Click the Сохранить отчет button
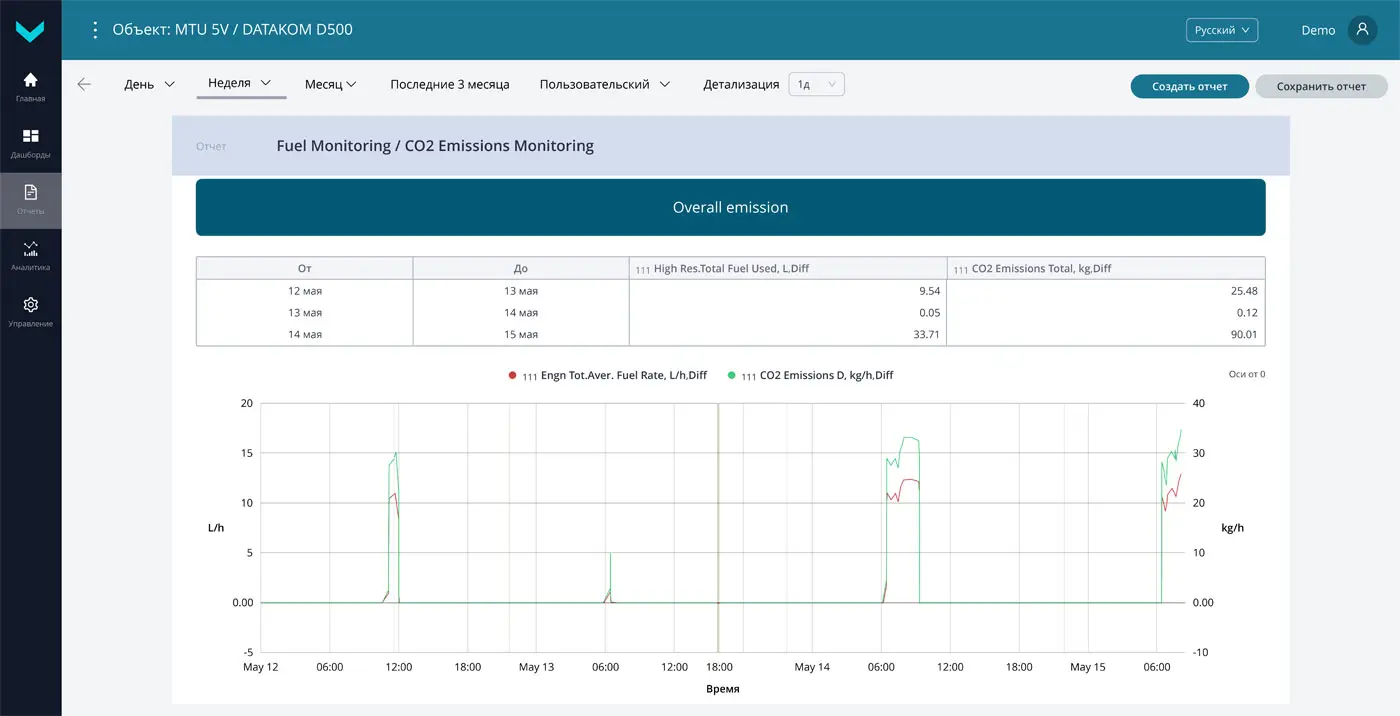The height and width of the screenshot is (716, 1400). click(1320, 86)
